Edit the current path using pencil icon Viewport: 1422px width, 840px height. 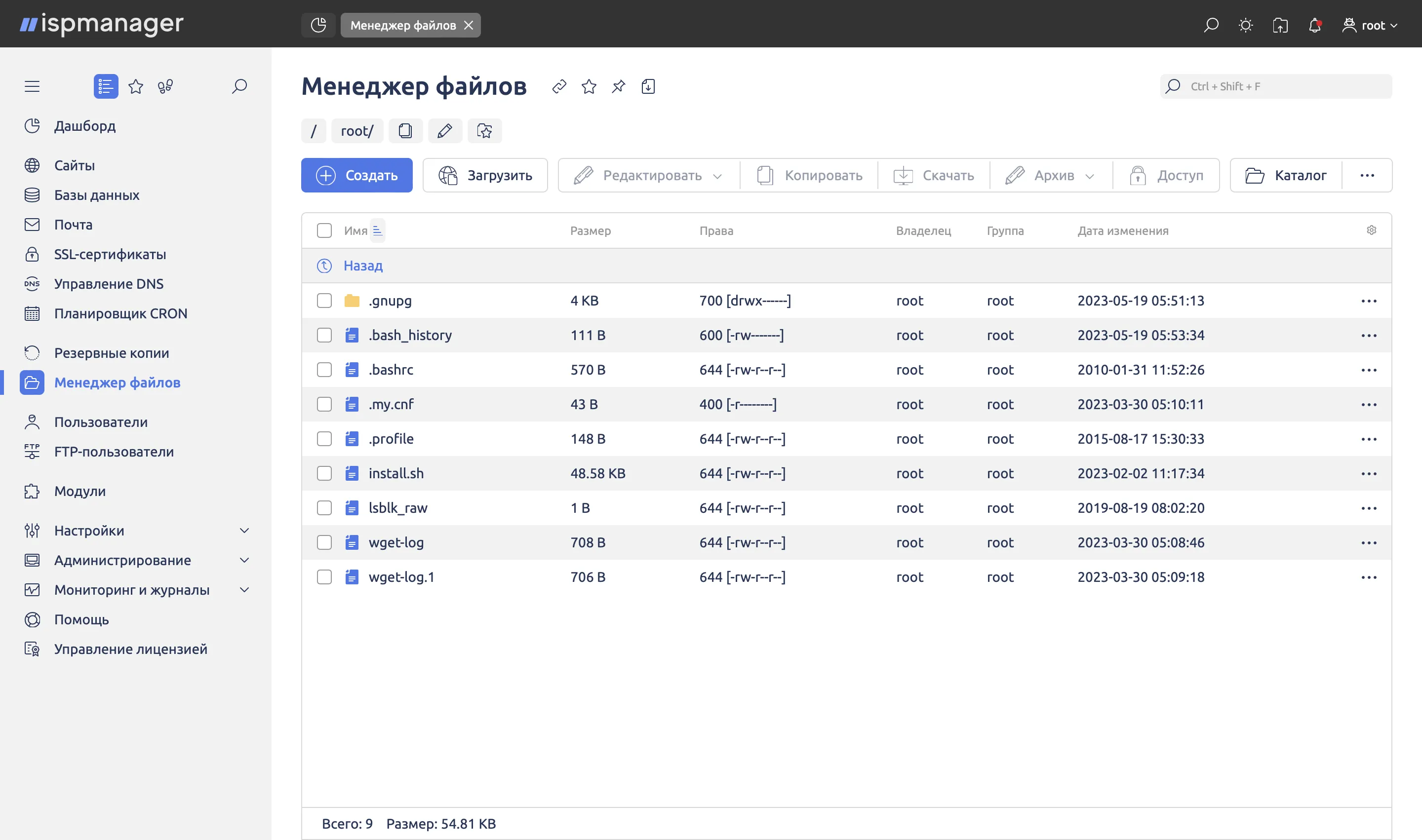point(445,131)
